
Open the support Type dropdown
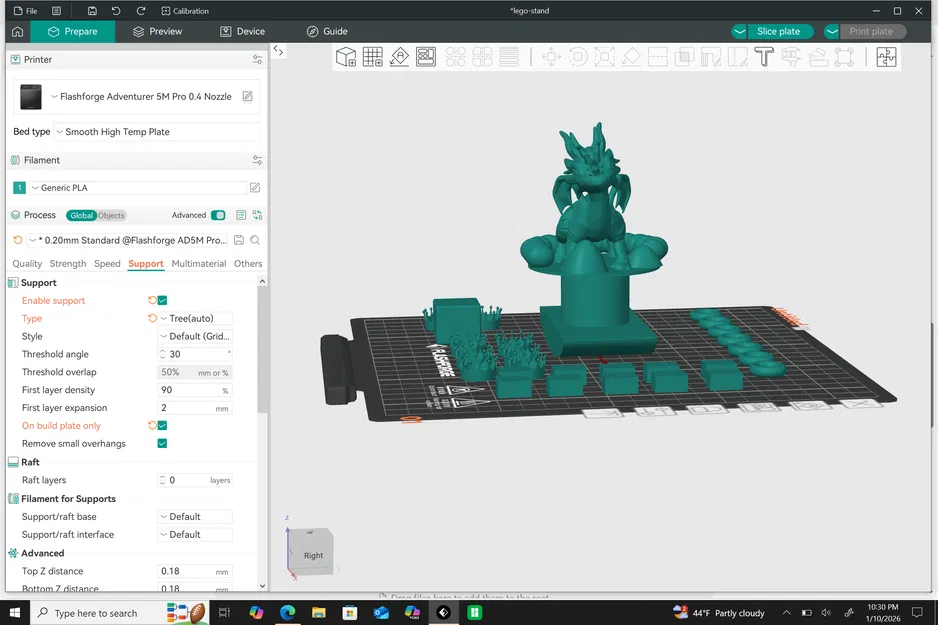click(x=195, y=318)
